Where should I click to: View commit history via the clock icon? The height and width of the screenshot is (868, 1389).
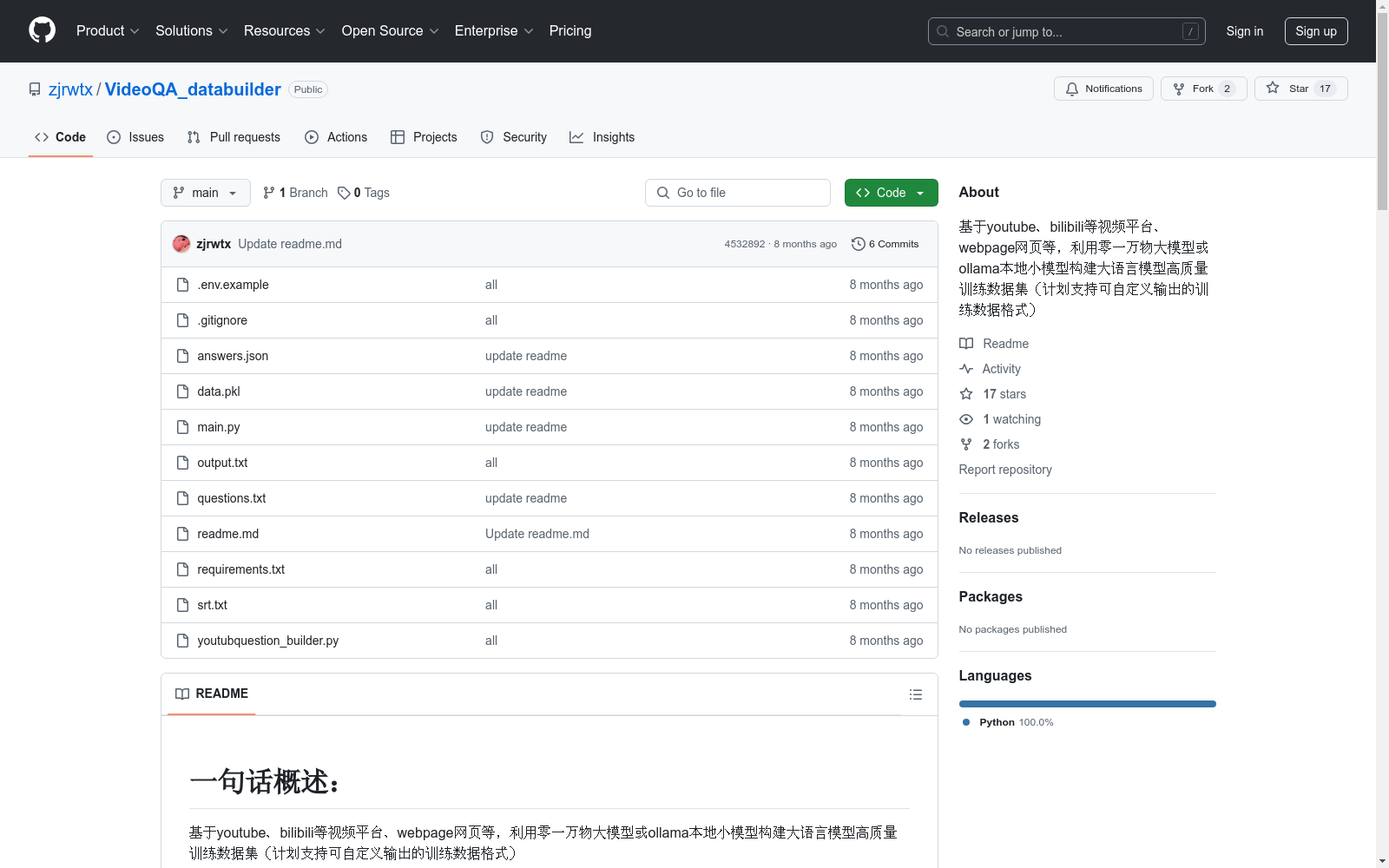[859, 244]
